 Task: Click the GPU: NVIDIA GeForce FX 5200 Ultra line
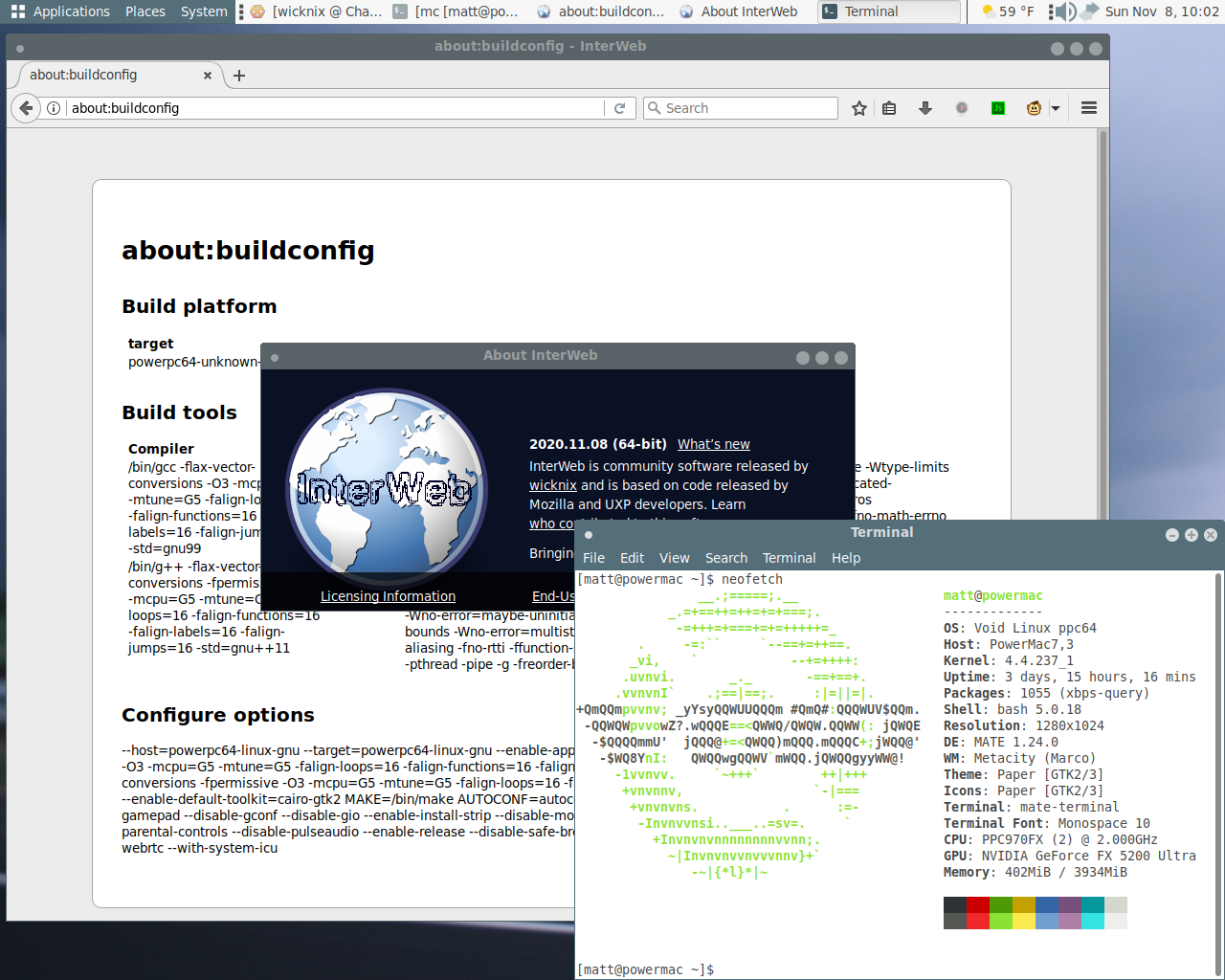coord(1070,856)
